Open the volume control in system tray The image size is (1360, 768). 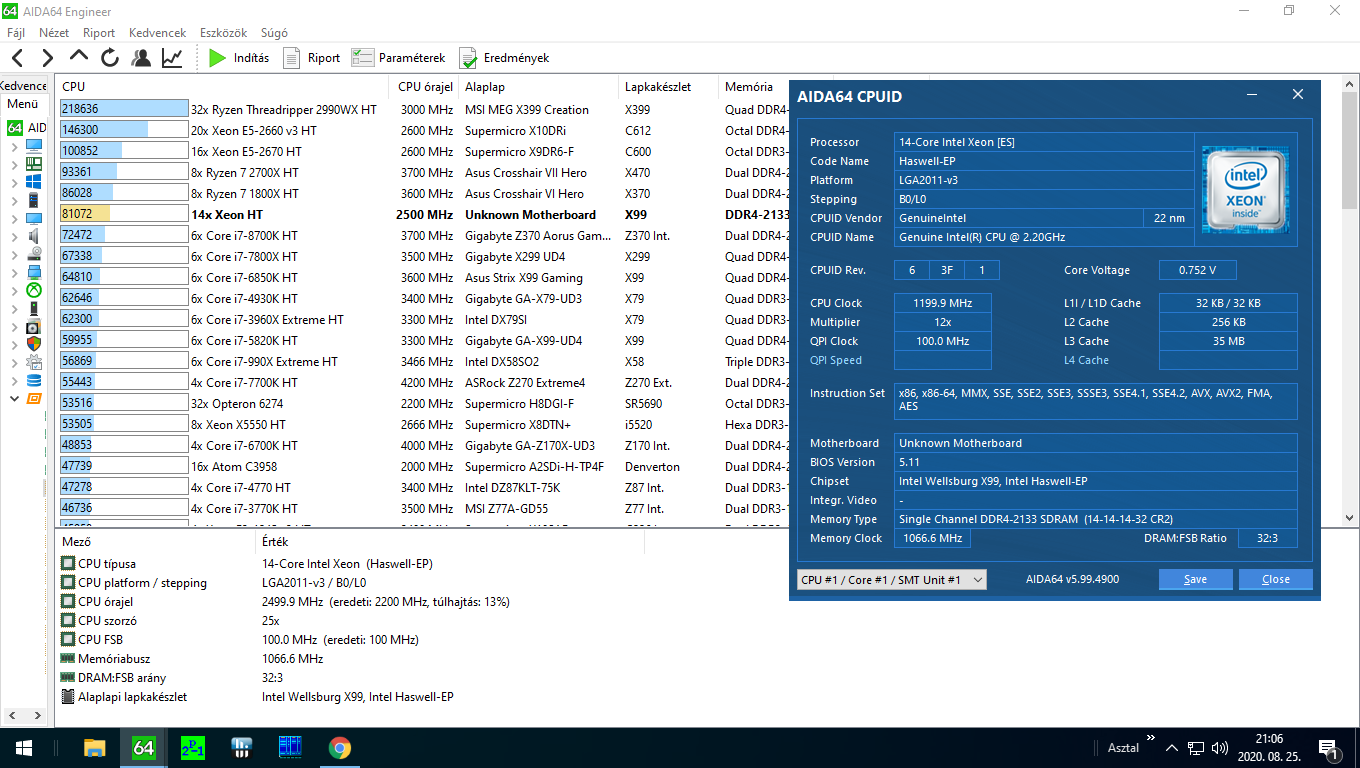pyautogui.click(x=1220, y=747)
